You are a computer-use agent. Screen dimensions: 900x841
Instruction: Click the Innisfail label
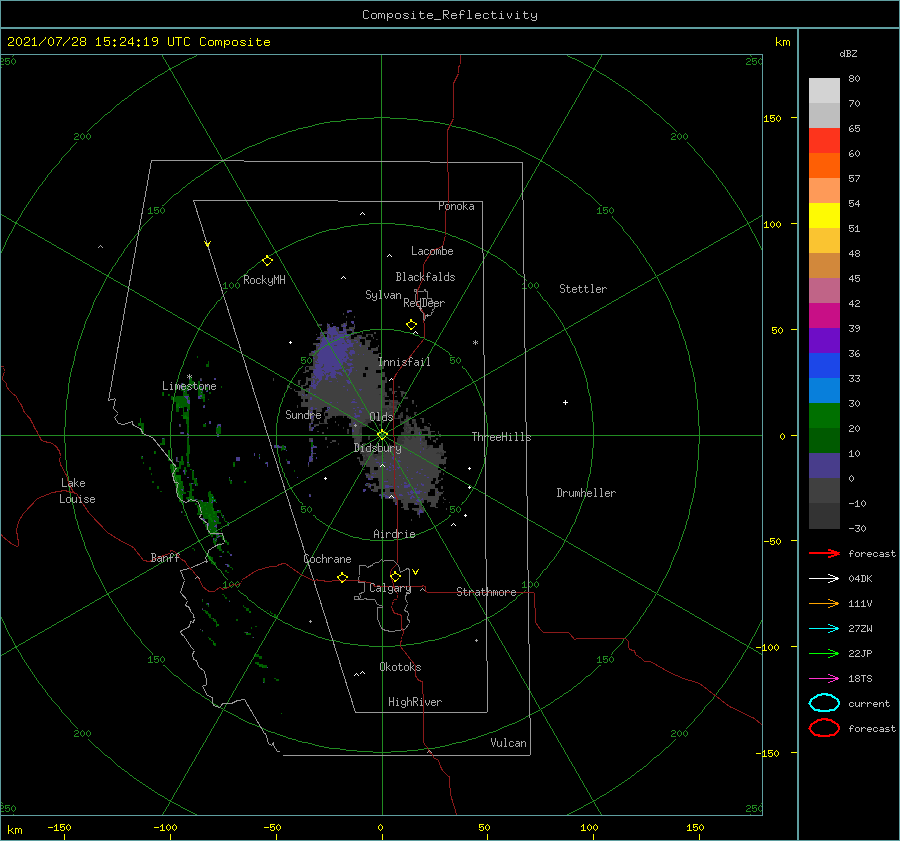point(404,362)
